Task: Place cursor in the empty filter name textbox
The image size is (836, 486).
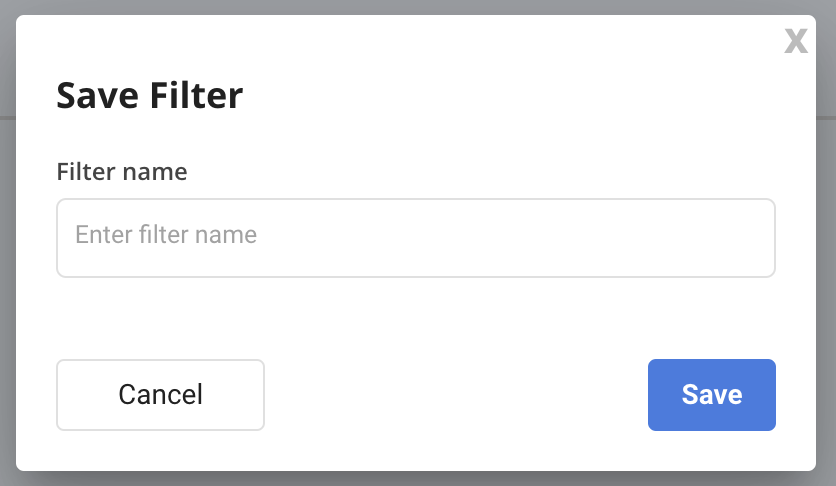Action: pyautogui.click(x=416, y=238)
